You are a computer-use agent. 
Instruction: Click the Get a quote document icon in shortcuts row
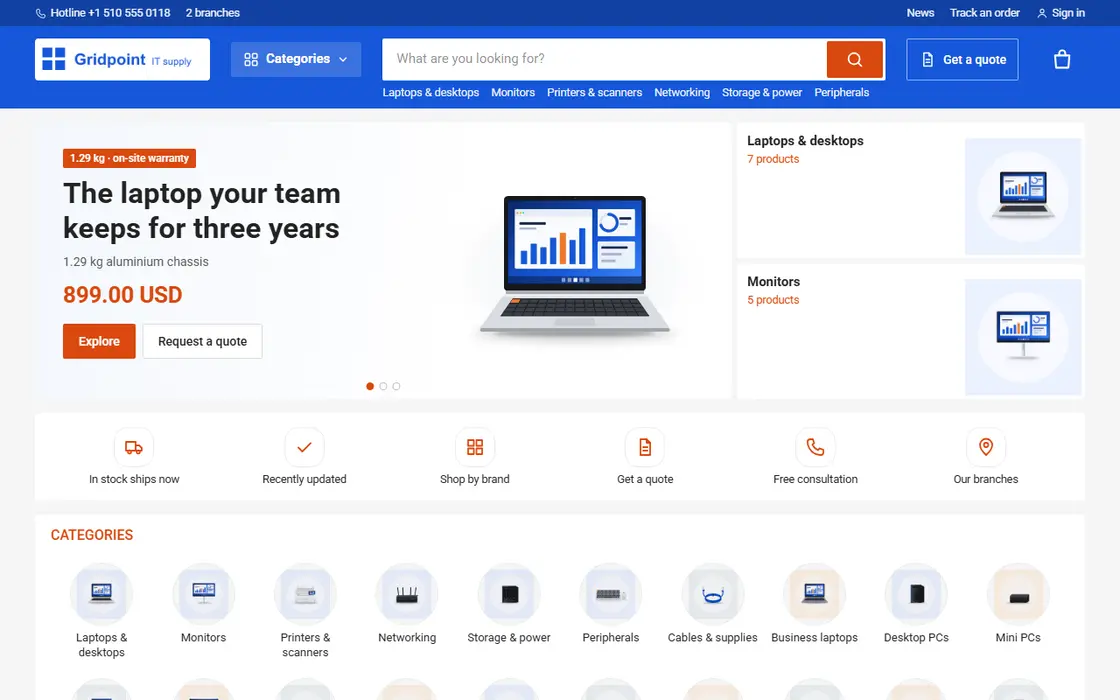pos(645,447)
